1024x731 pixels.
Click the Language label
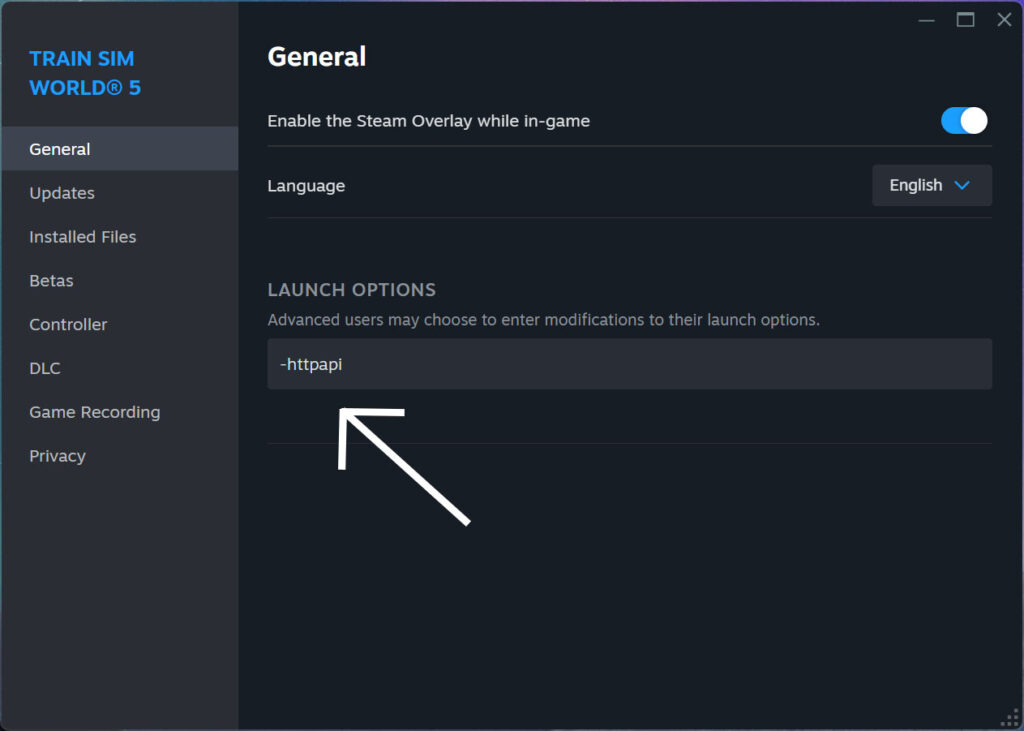coord(306,186)
